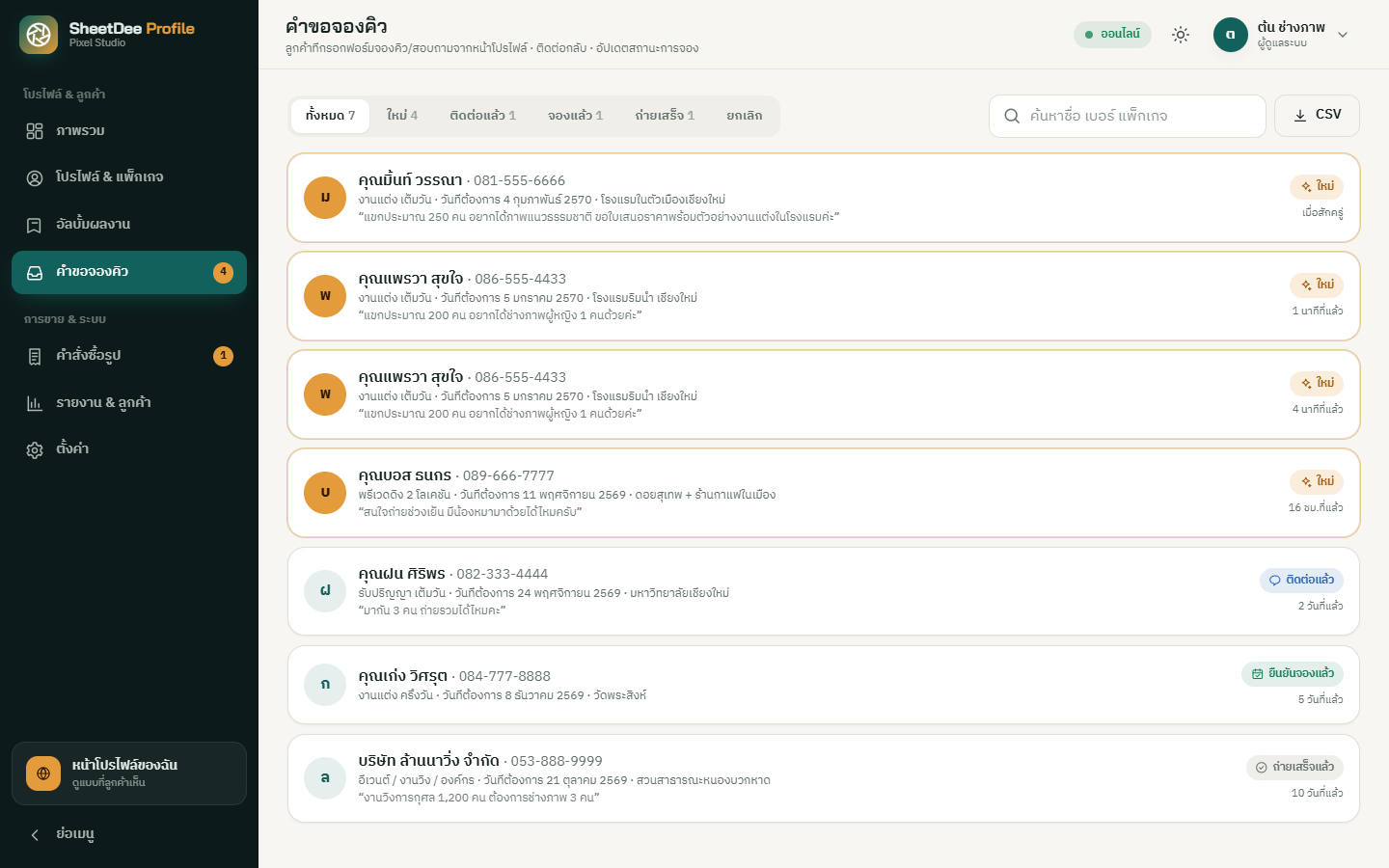Click avatar of คุณฝน ศิริพร
The height and width of the screenshot is (868, 1389).
(x=325, y=591)
